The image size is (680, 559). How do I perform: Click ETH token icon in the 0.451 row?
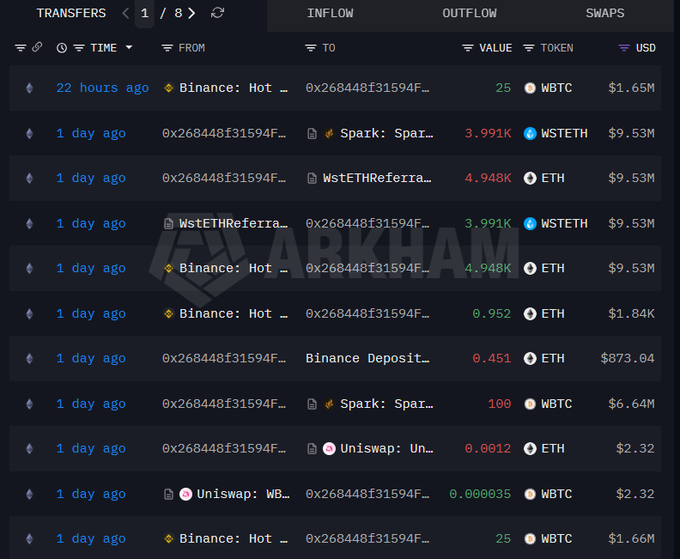click(x=530, y=359)
